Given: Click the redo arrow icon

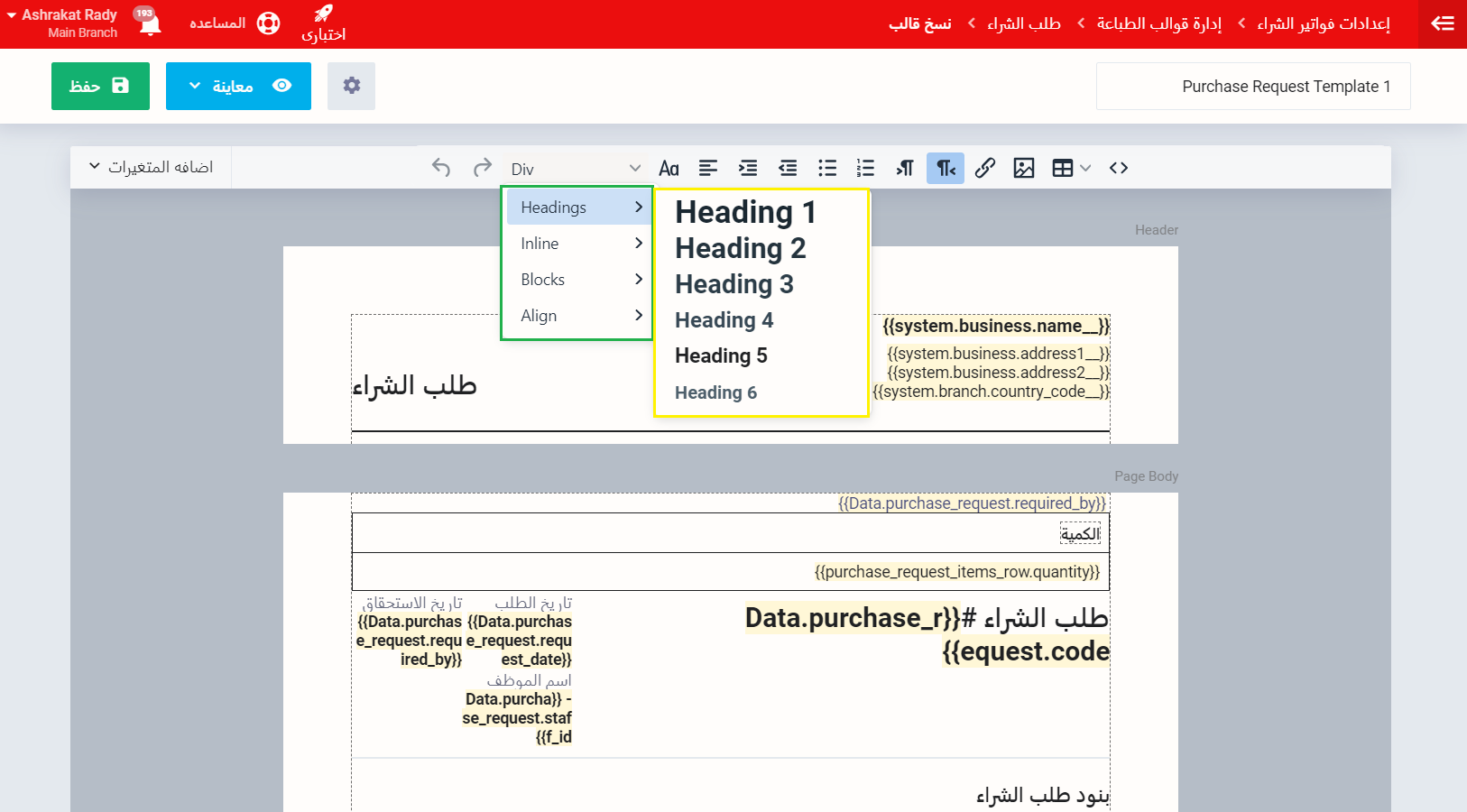Looking at the screenshot, I should [x=483, y=168].
